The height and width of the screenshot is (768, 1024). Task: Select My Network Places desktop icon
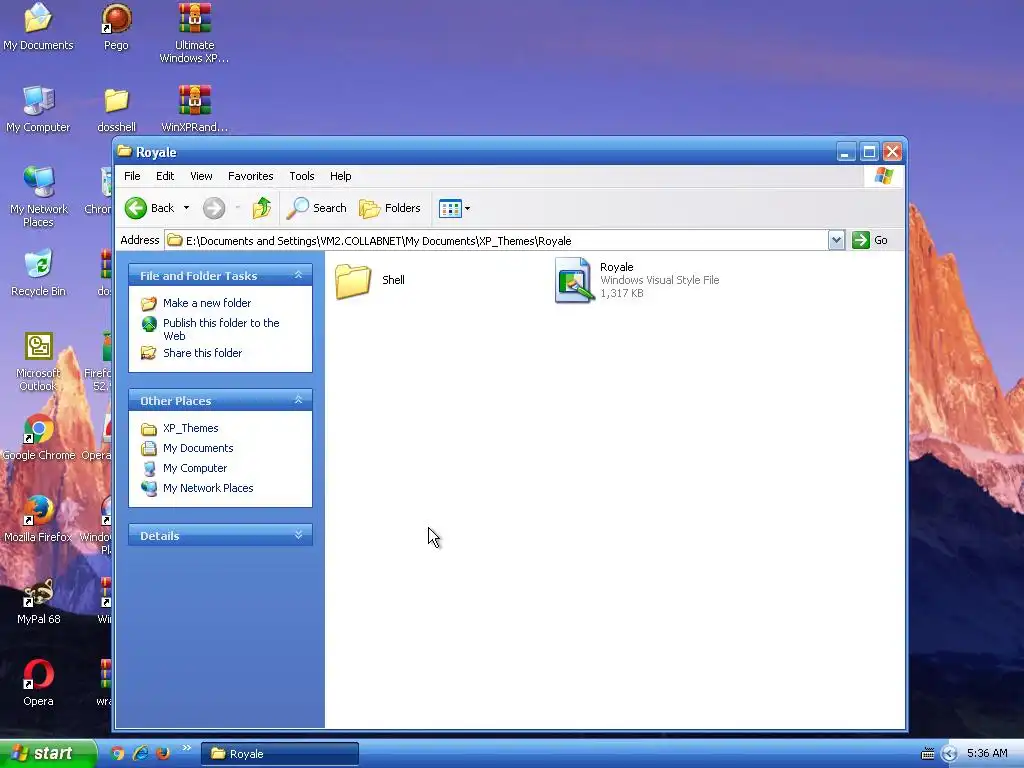tap(38, 182)
